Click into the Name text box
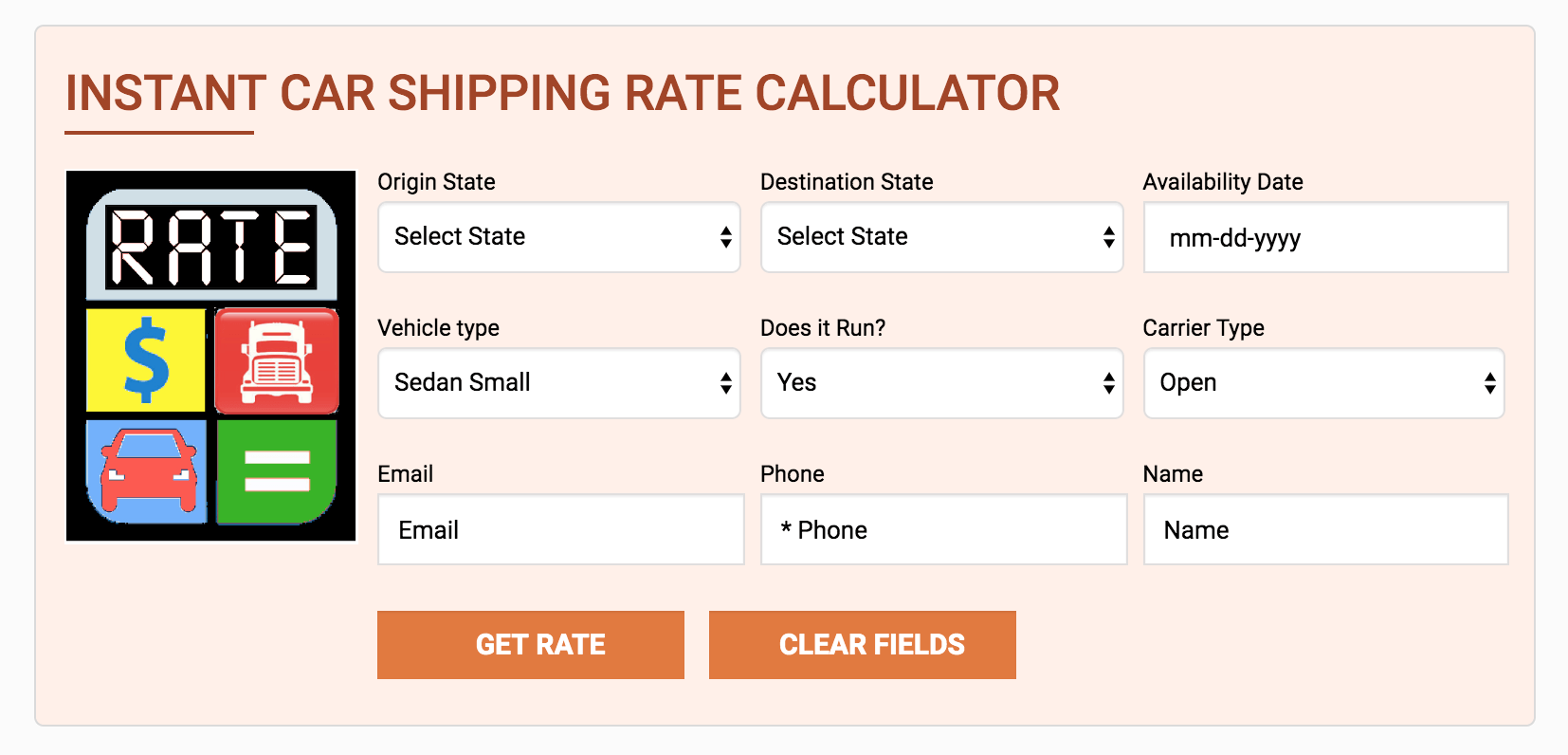1568x755 pixels. coord(1326,529)
